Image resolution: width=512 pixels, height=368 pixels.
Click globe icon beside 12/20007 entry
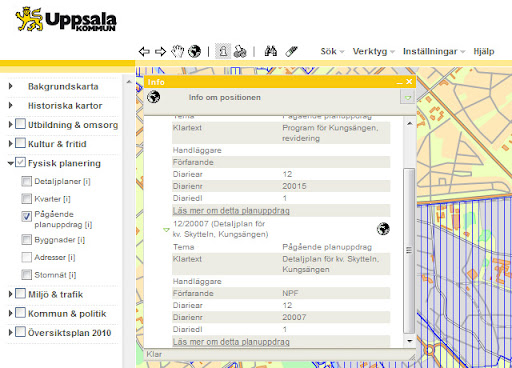point(383,229)
